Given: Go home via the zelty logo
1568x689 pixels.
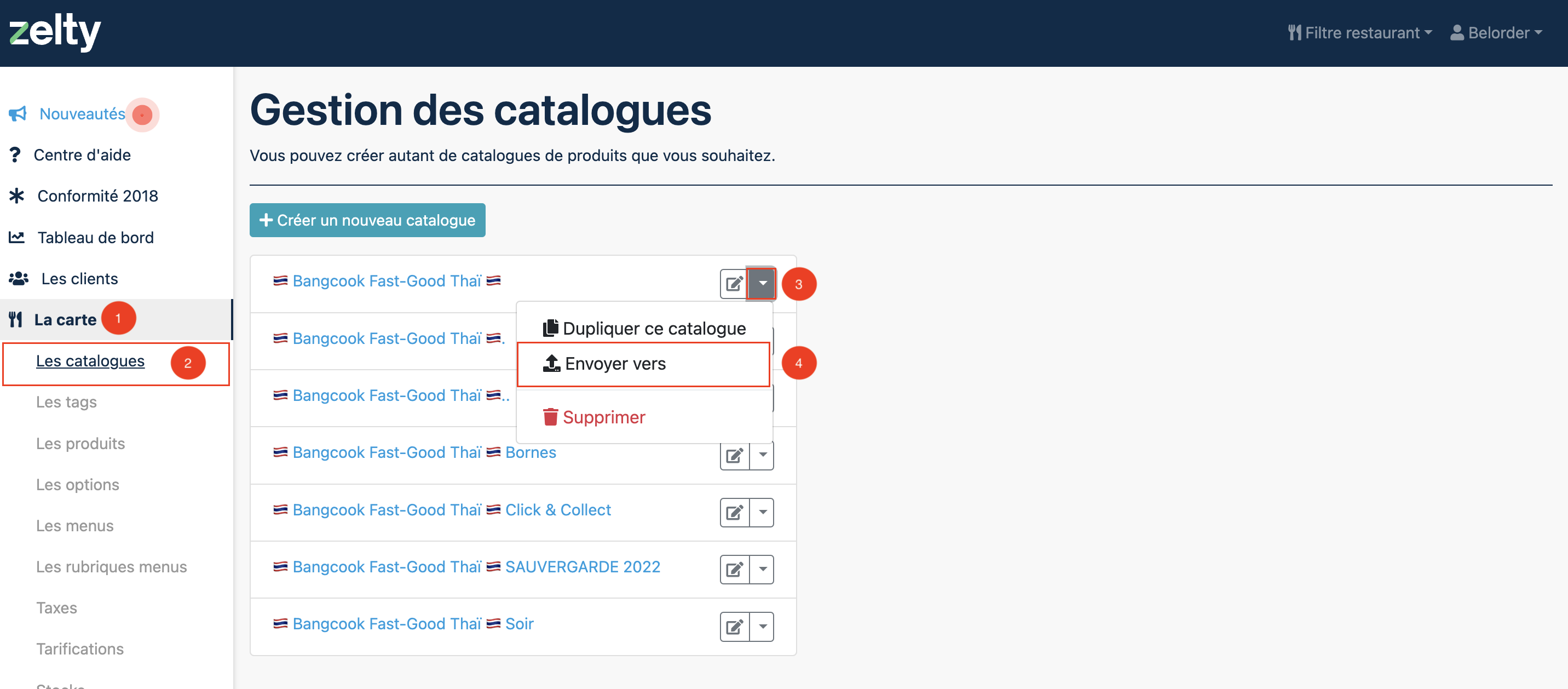Looking at the screenshot, I should [55, 32].
